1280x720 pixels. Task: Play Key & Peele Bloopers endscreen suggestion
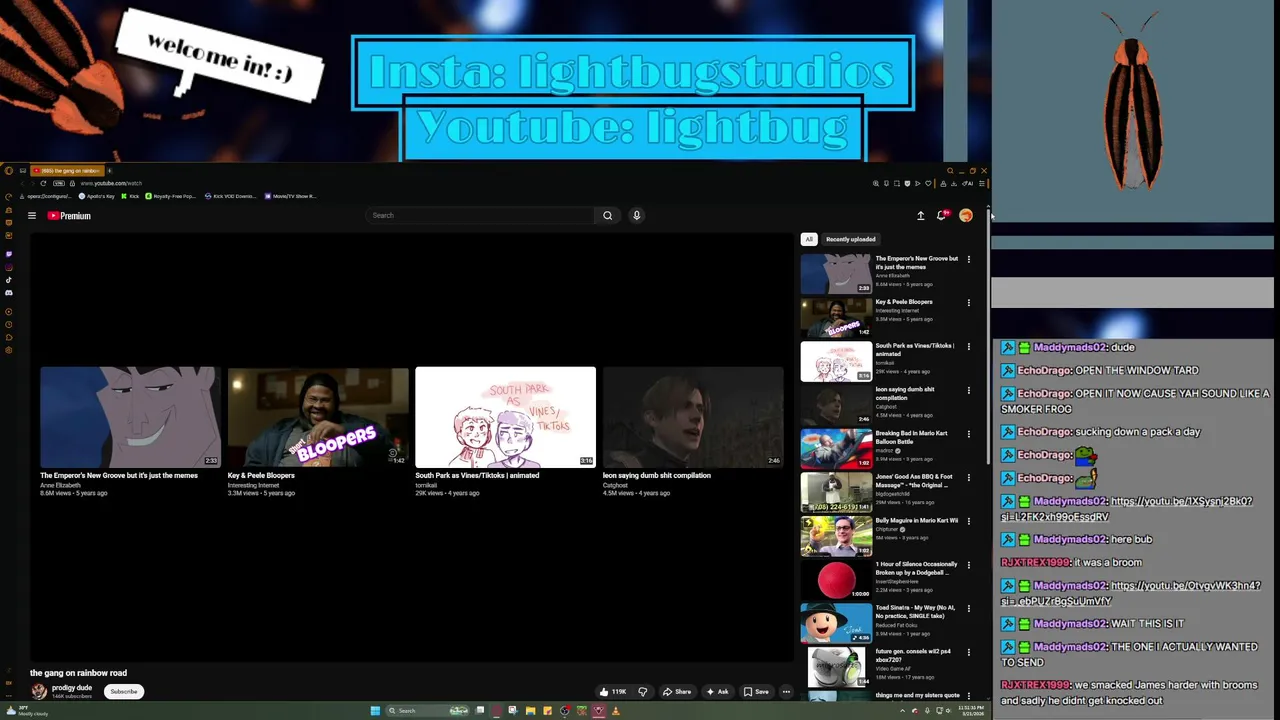coord(318,417)
